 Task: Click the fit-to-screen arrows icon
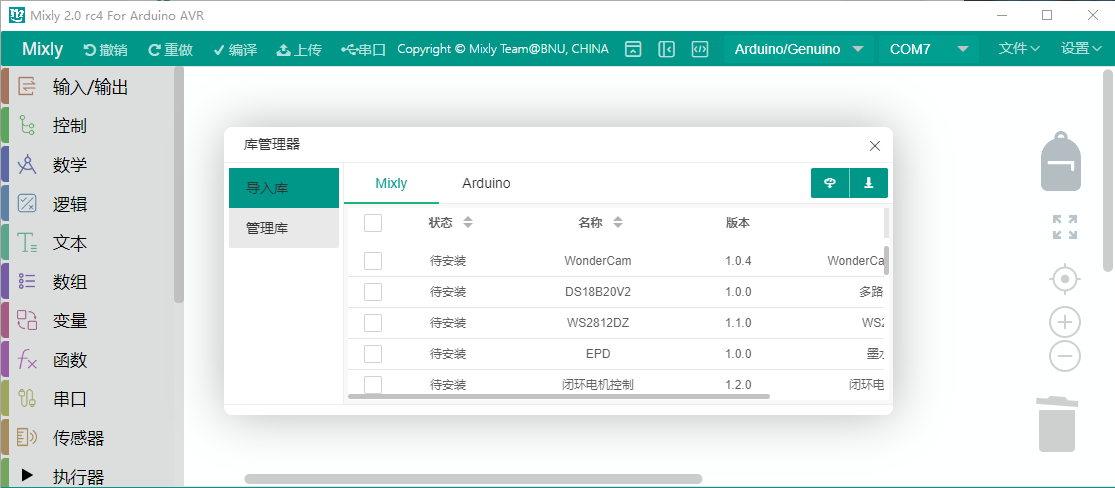point(1065,227)
